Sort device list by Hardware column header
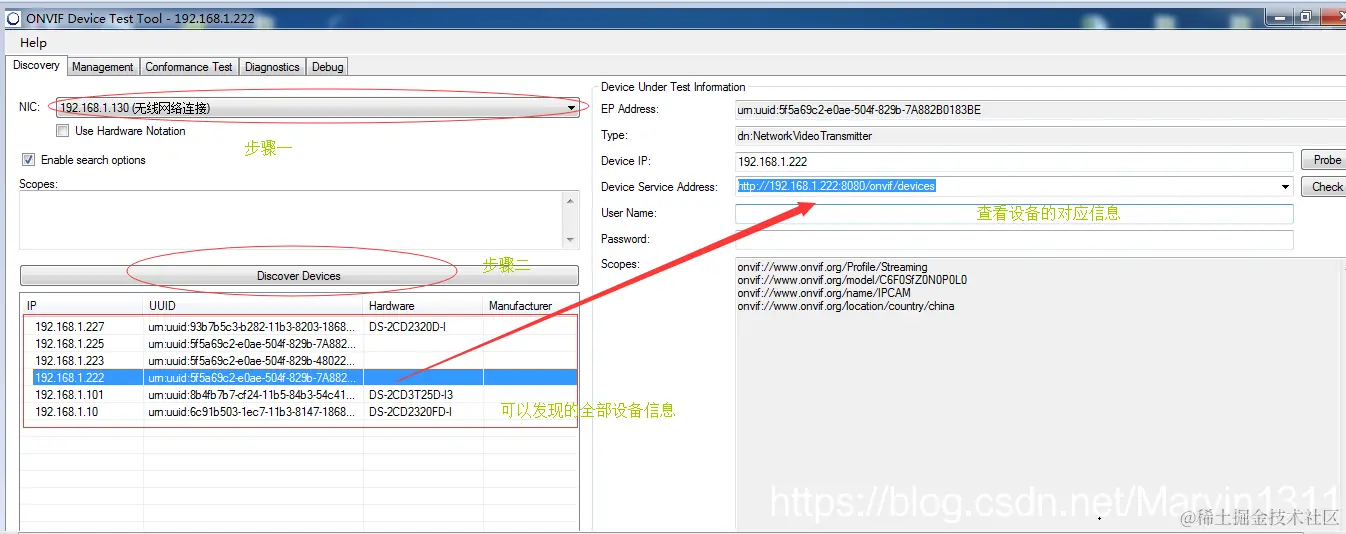Image resolution: width=1346 pixels, height=534 pixels. [x=423, y=306]
